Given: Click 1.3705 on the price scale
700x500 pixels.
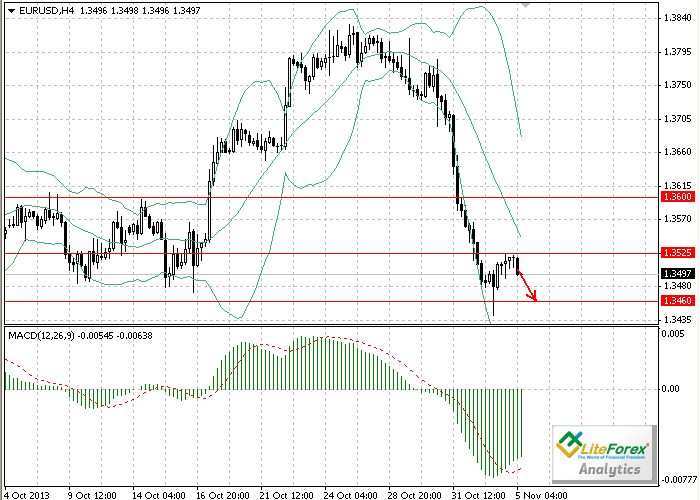Looking at the screenshot, I should [677, 118].
